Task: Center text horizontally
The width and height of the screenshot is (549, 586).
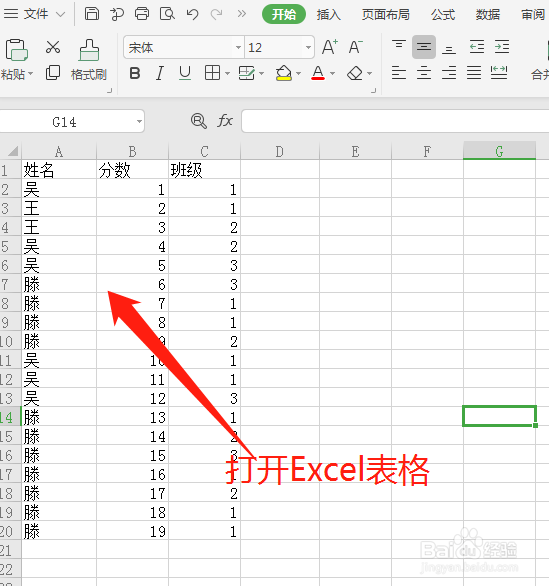Action: pyautogui.click(x=424, y=73)
